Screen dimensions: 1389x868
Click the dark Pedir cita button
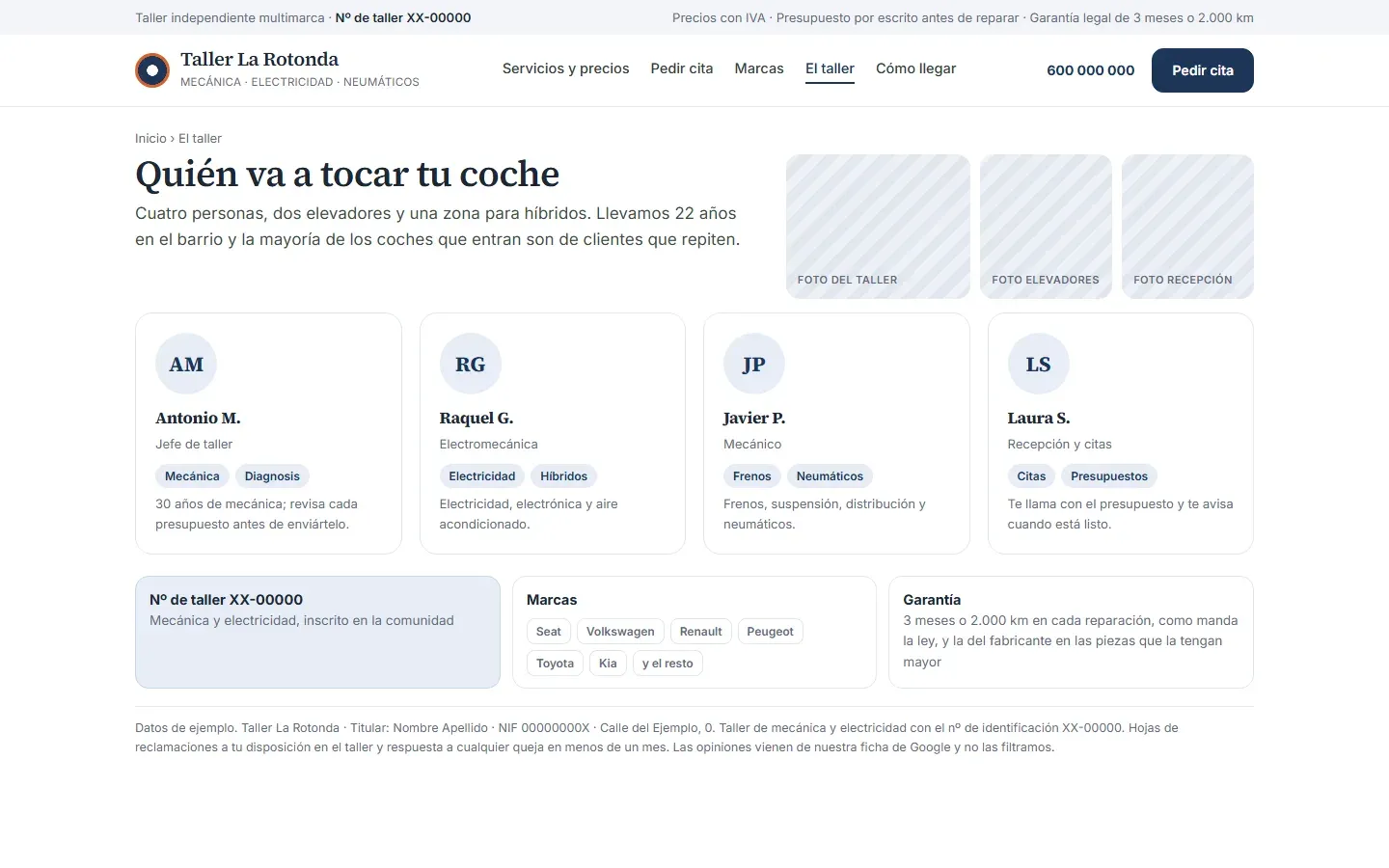point(1203,70)
